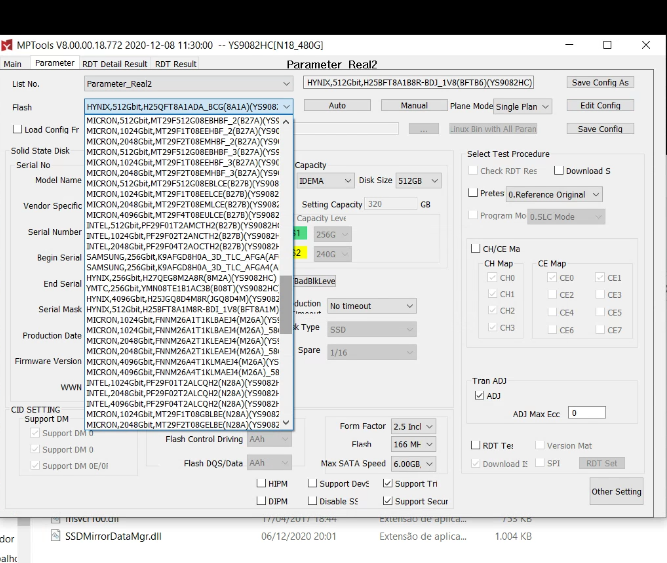Select INTEL 2048Gbit PF29F04T2AOCTH2(B27B) entry

coord(183,246)
